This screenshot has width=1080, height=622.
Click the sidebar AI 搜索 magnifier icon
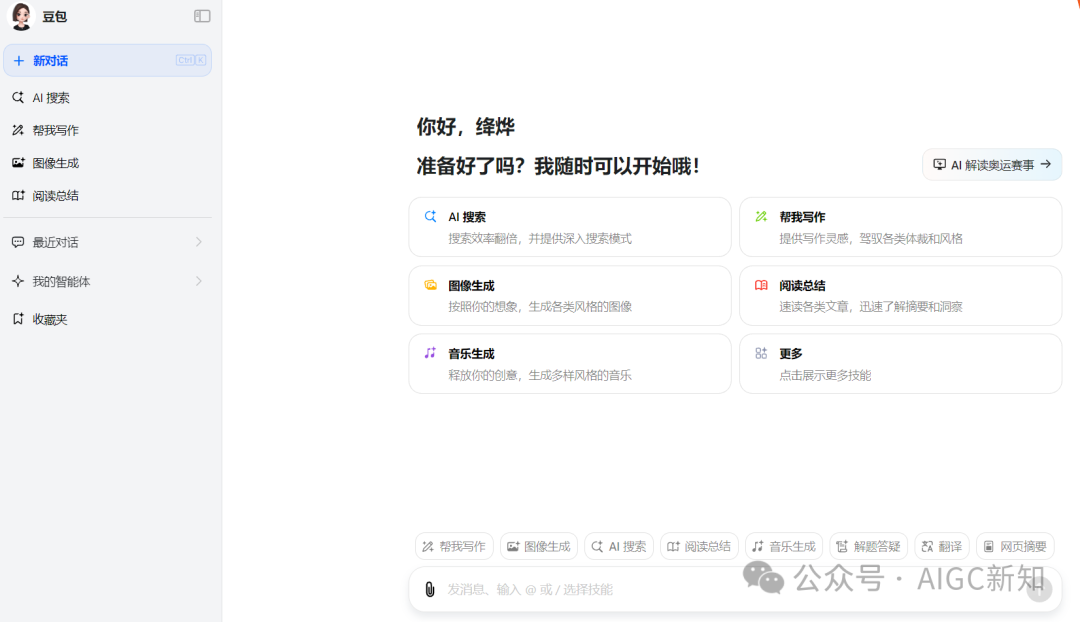[x=18, y=98]
